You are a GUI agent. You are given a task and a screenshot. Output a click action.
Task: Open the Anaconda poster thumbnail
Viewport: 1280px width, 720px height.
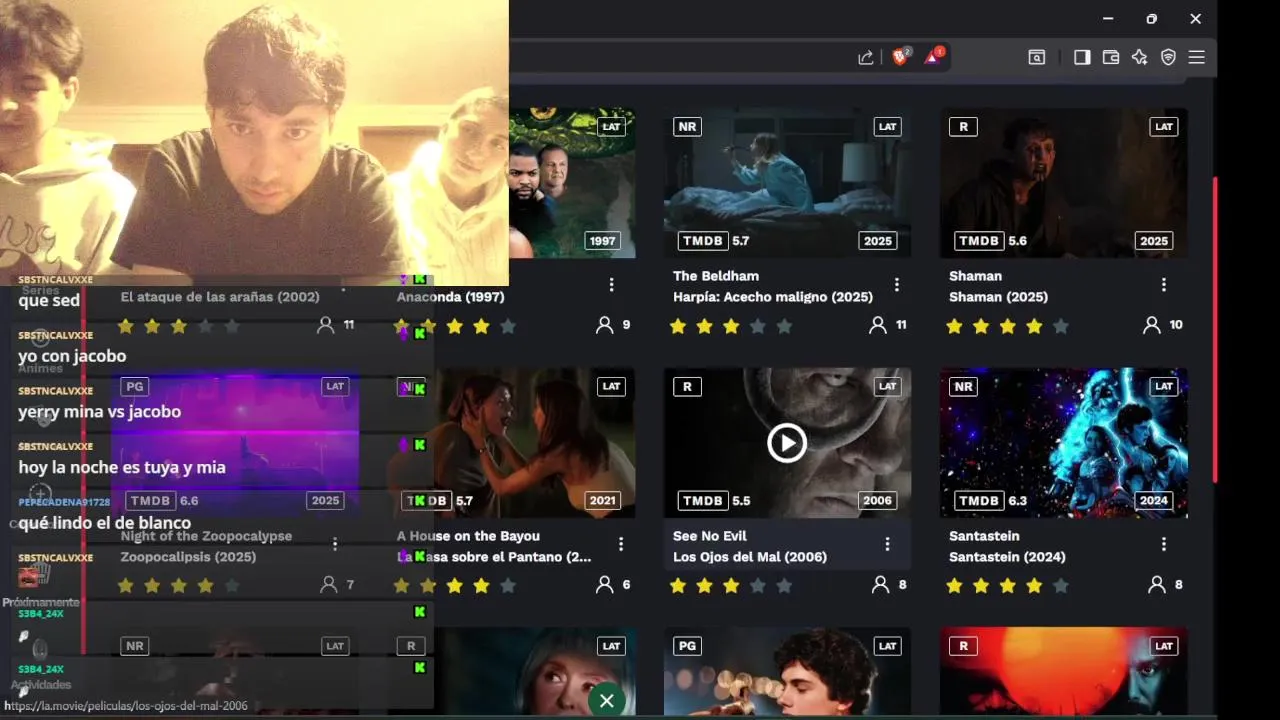pyautogui.click(x=572, y=183)
